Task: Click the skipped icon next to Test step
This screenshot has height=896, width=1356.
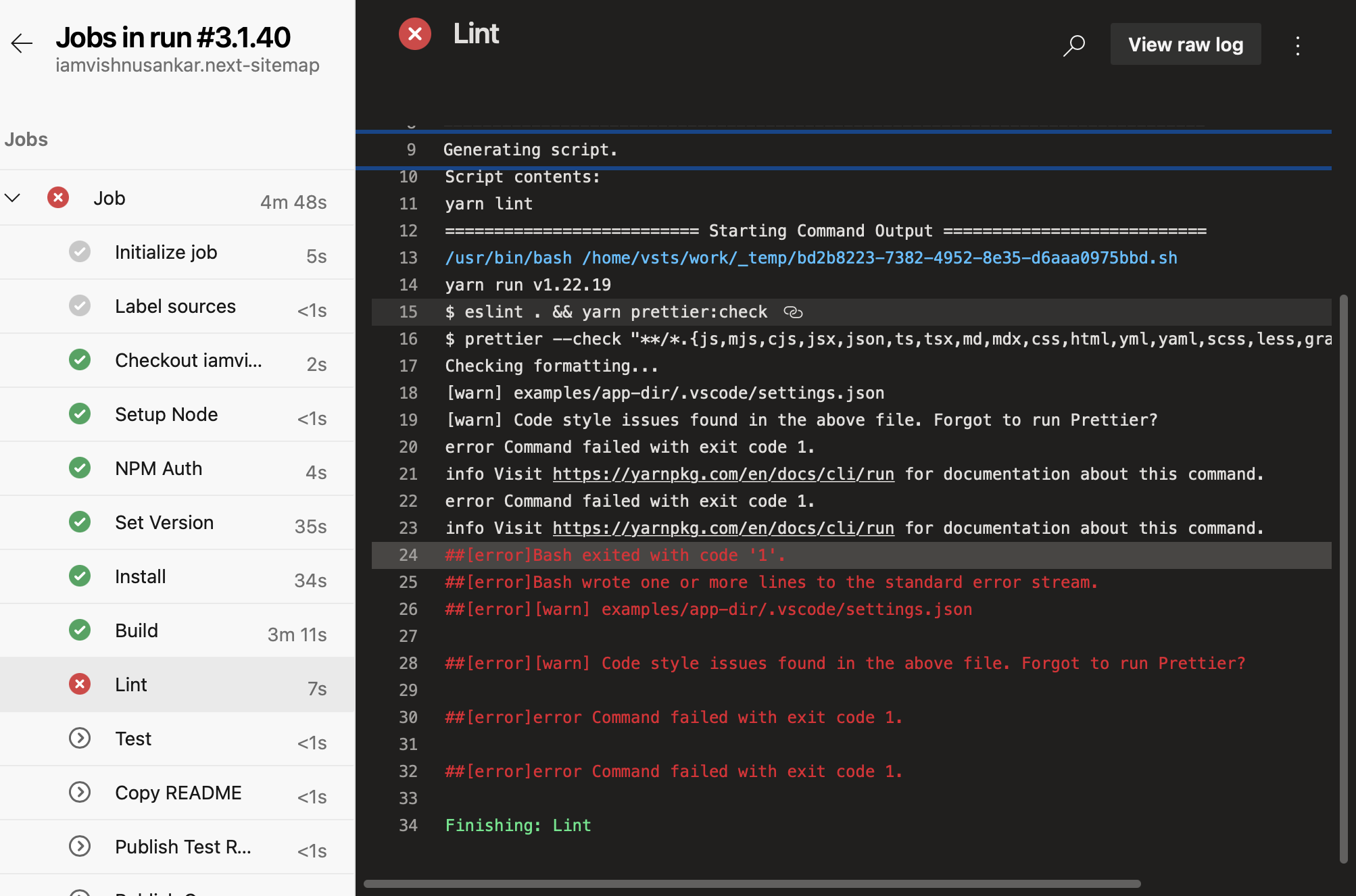Action: [x=80, y=738]
